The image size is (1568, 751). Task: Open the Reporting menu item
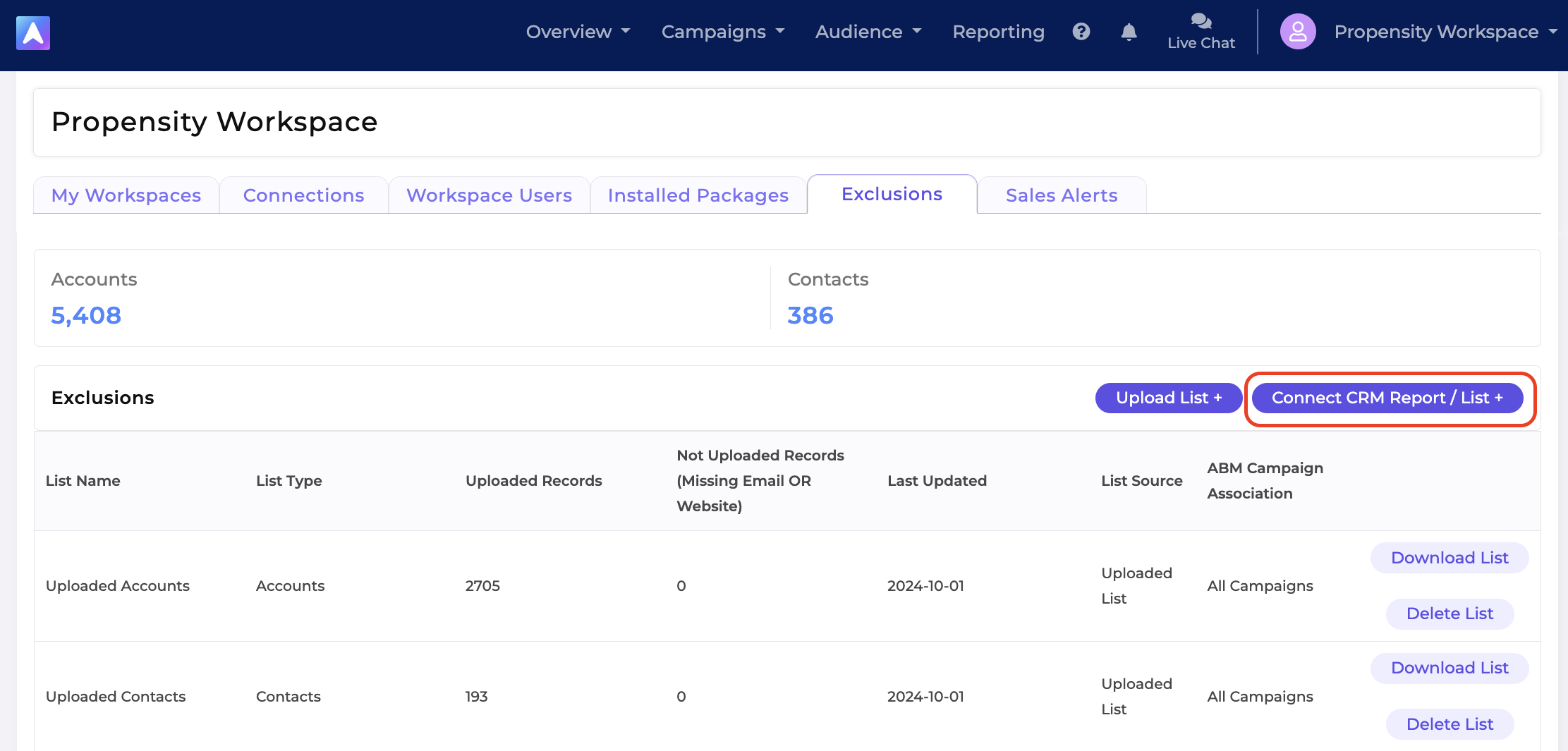pyautogui.click(x=998, y=32)
